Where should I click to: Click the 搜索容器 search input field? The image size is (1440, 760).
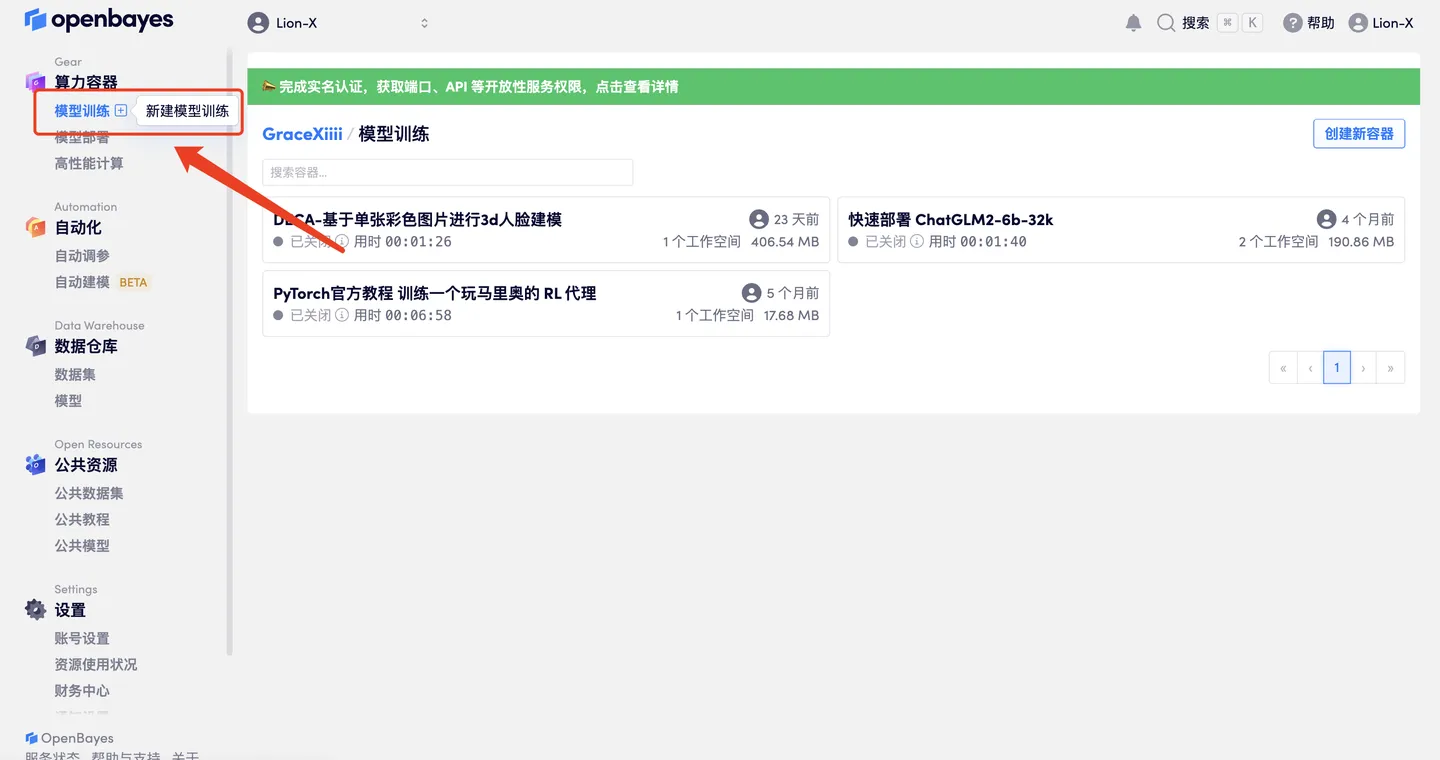447,172
